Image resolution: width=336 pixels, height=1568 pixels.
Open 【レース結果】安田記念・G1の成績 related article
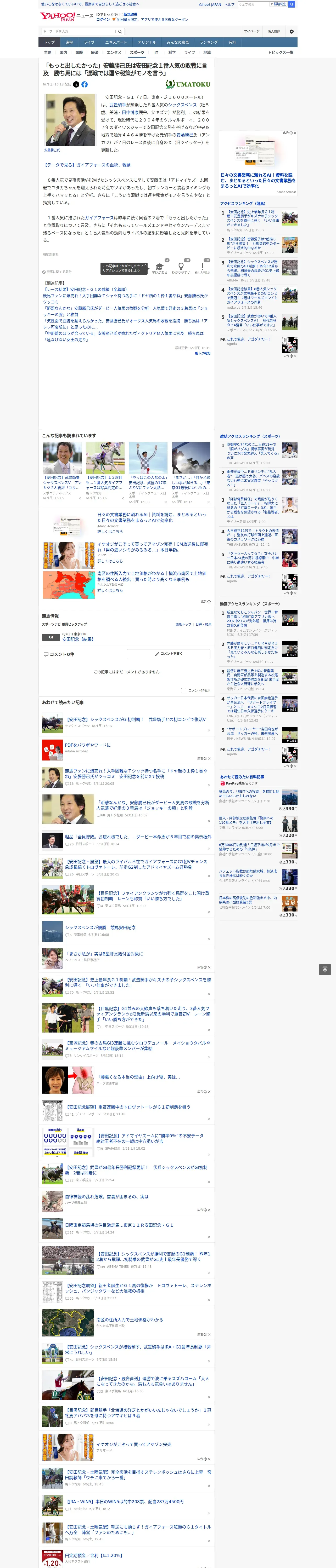tap(85, 290)
